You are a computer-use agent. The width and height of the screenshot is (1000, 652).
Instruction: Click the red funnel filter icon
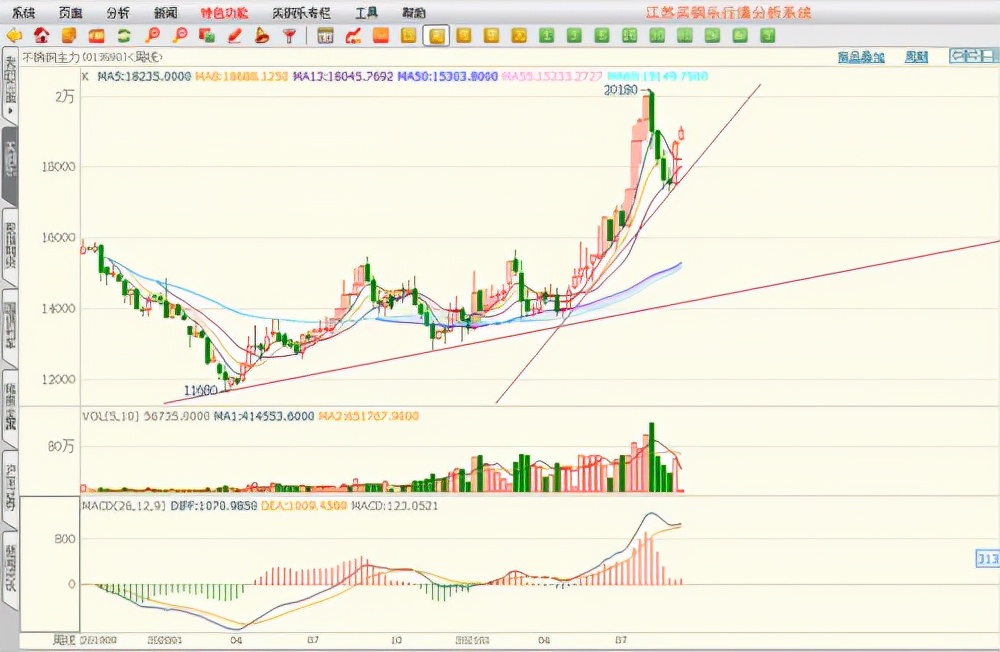[x=289, y=36]
